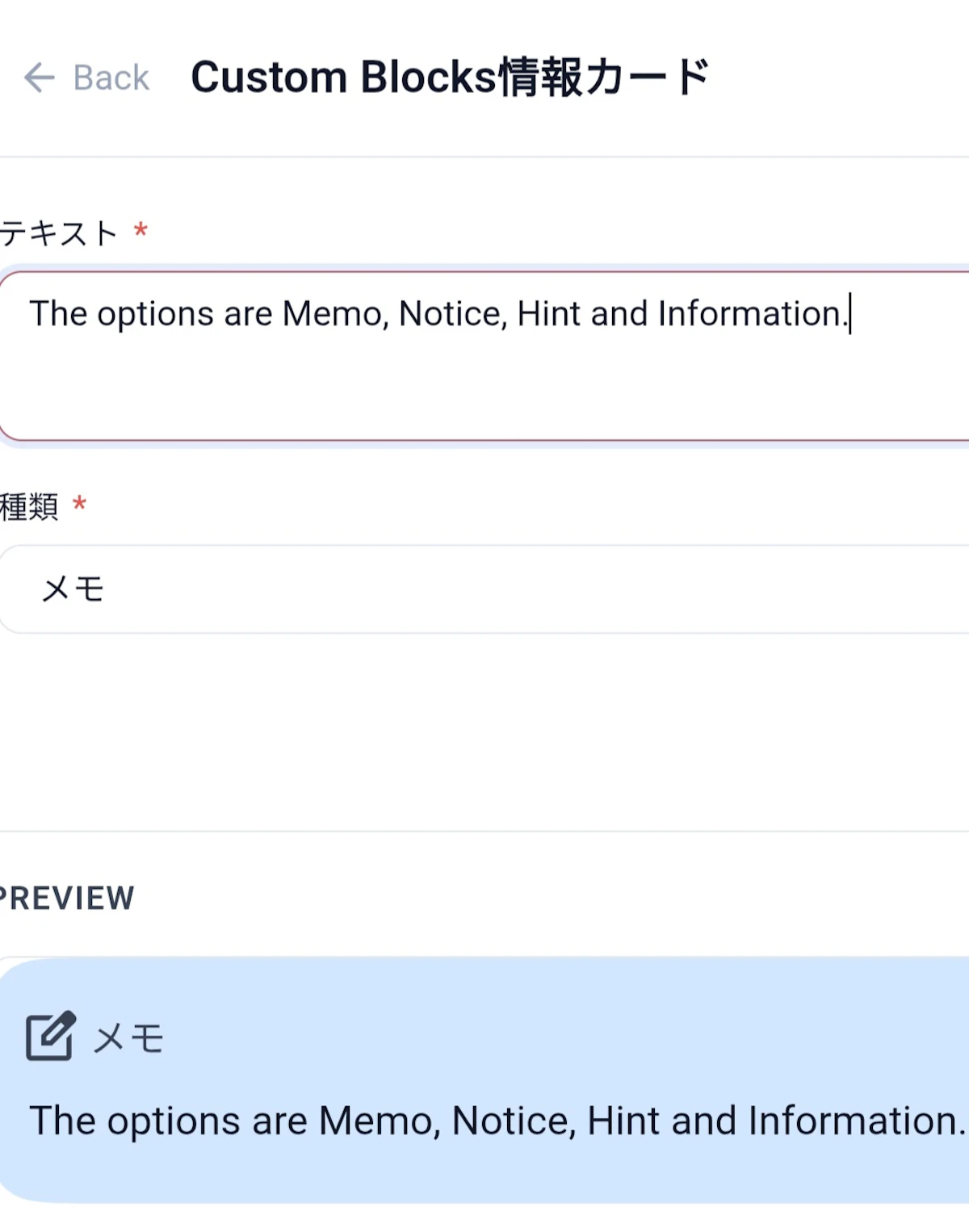
Task: Click the 種類 field label
Action: click(x=29, y=507)
